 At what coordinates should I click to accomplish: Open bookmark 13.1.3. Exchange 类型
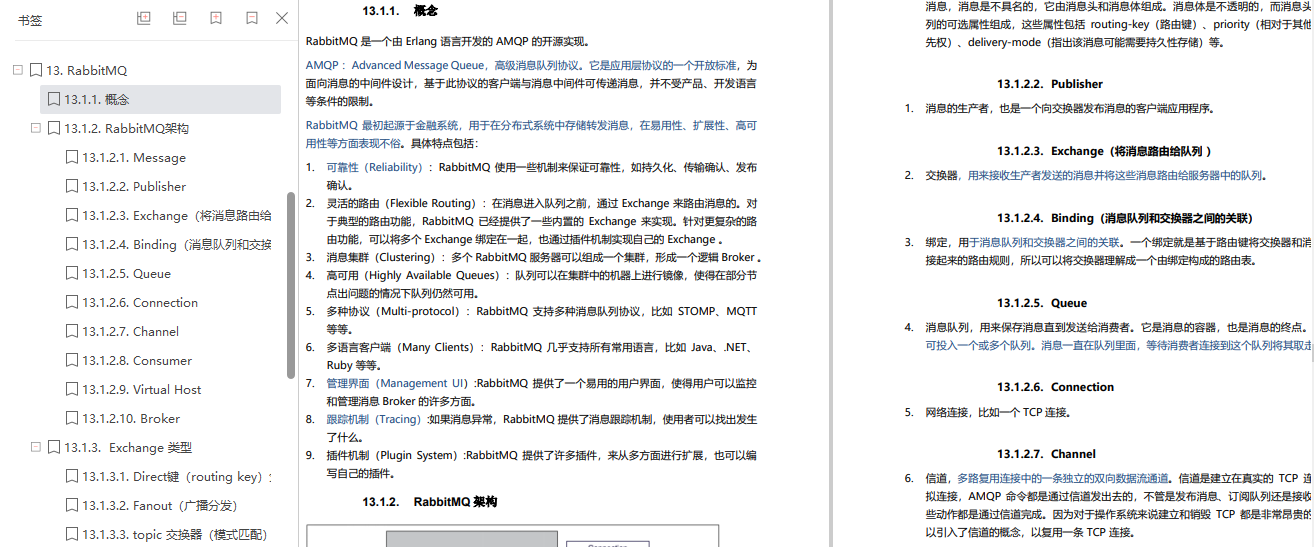[128, 447]
